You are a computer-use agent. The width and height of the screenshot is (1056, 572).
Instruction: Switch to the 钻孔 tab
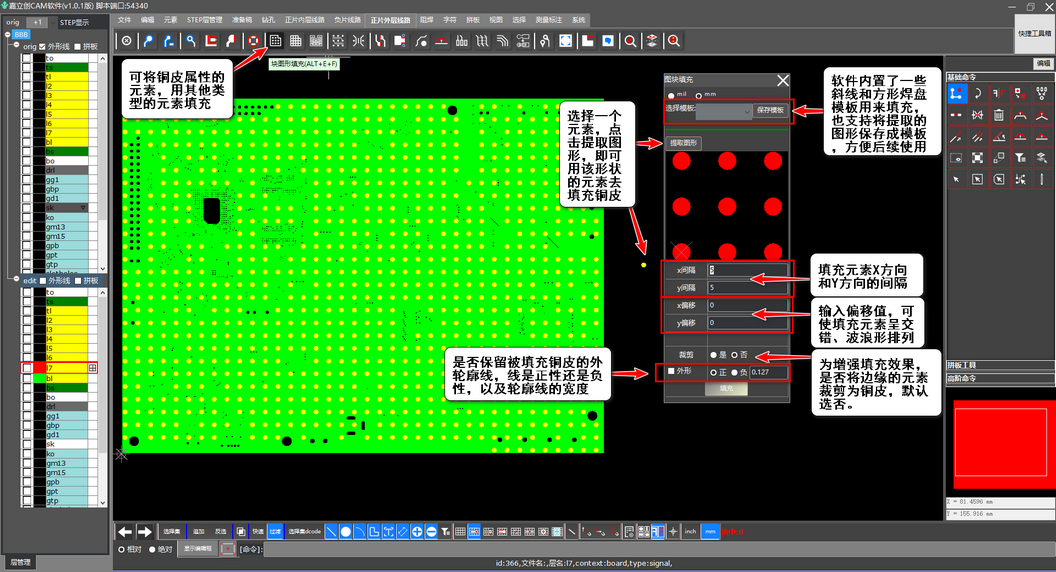(268, 20)
